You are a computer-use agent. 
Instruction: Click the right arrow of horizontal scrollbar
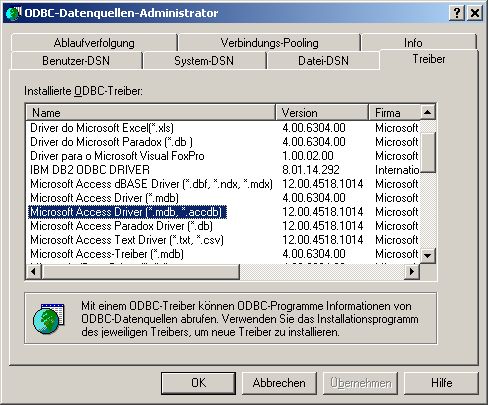tap(412, 271)
